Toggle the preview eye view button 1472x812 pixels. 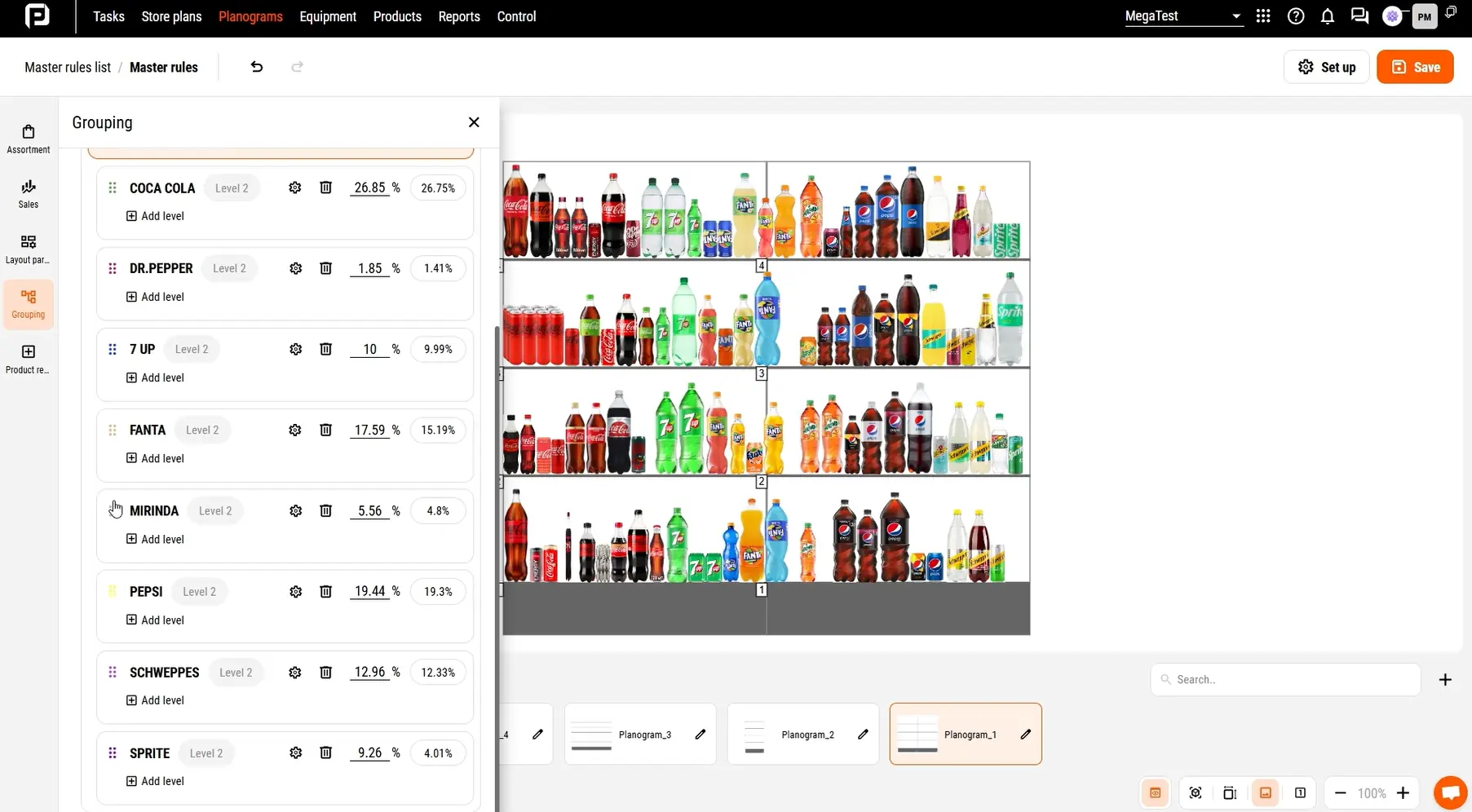[1155, 793]
